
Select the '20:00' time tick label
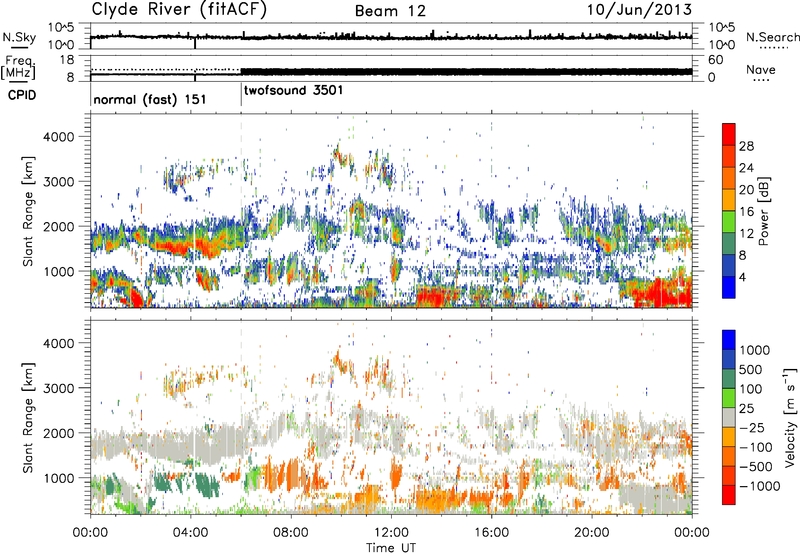pos(591,533)
